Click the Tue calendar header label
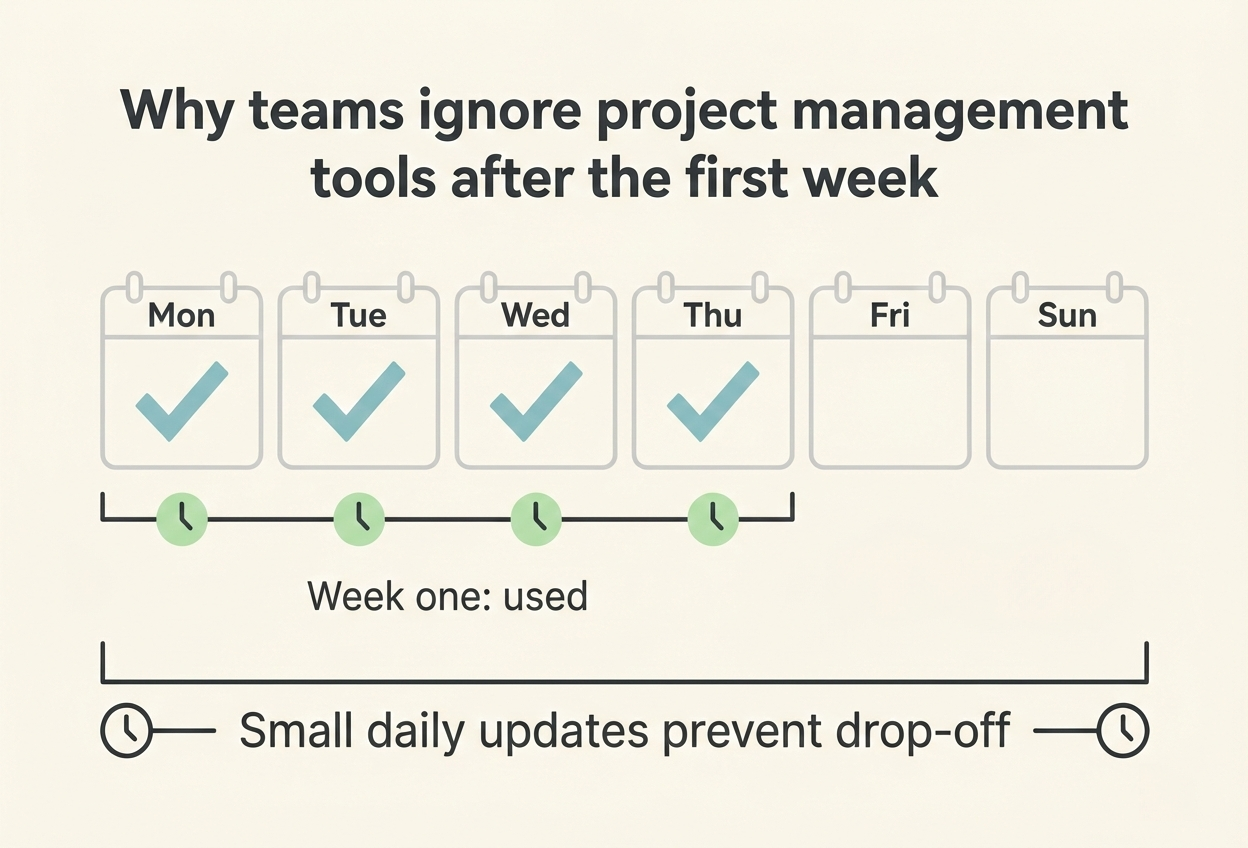 pos(358,315)
